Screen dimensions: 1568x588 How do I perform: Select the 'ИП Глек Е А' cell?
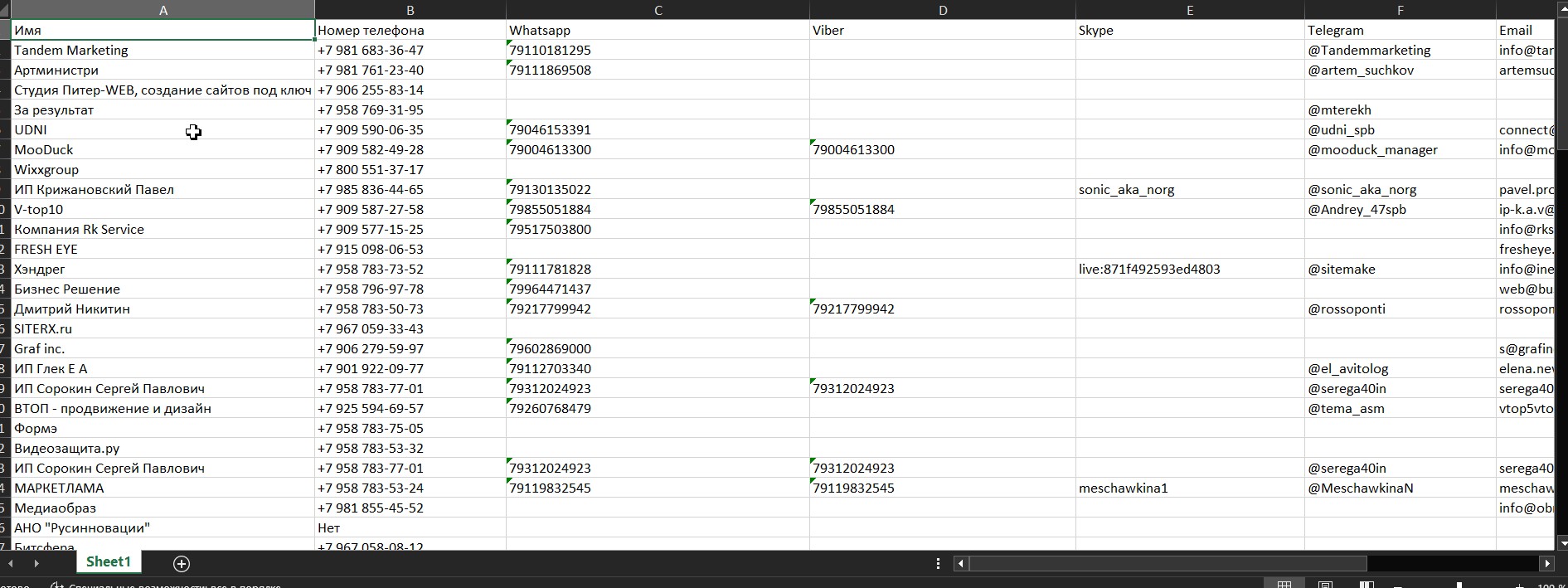pos(163,368)
